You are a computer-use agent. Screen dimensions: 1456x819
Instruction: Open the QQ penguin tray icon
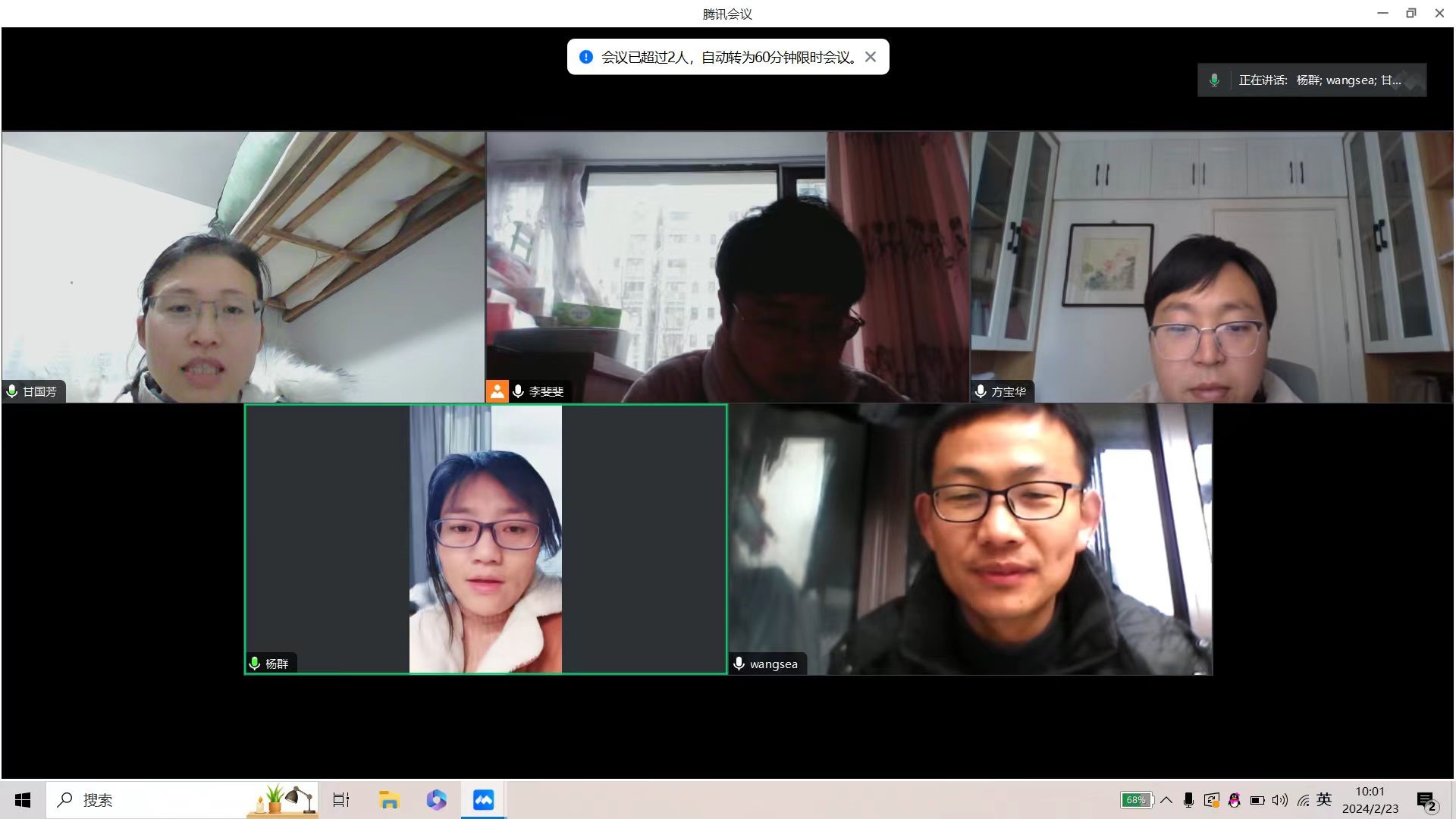pyautogui.click(x=1234, y=800)
